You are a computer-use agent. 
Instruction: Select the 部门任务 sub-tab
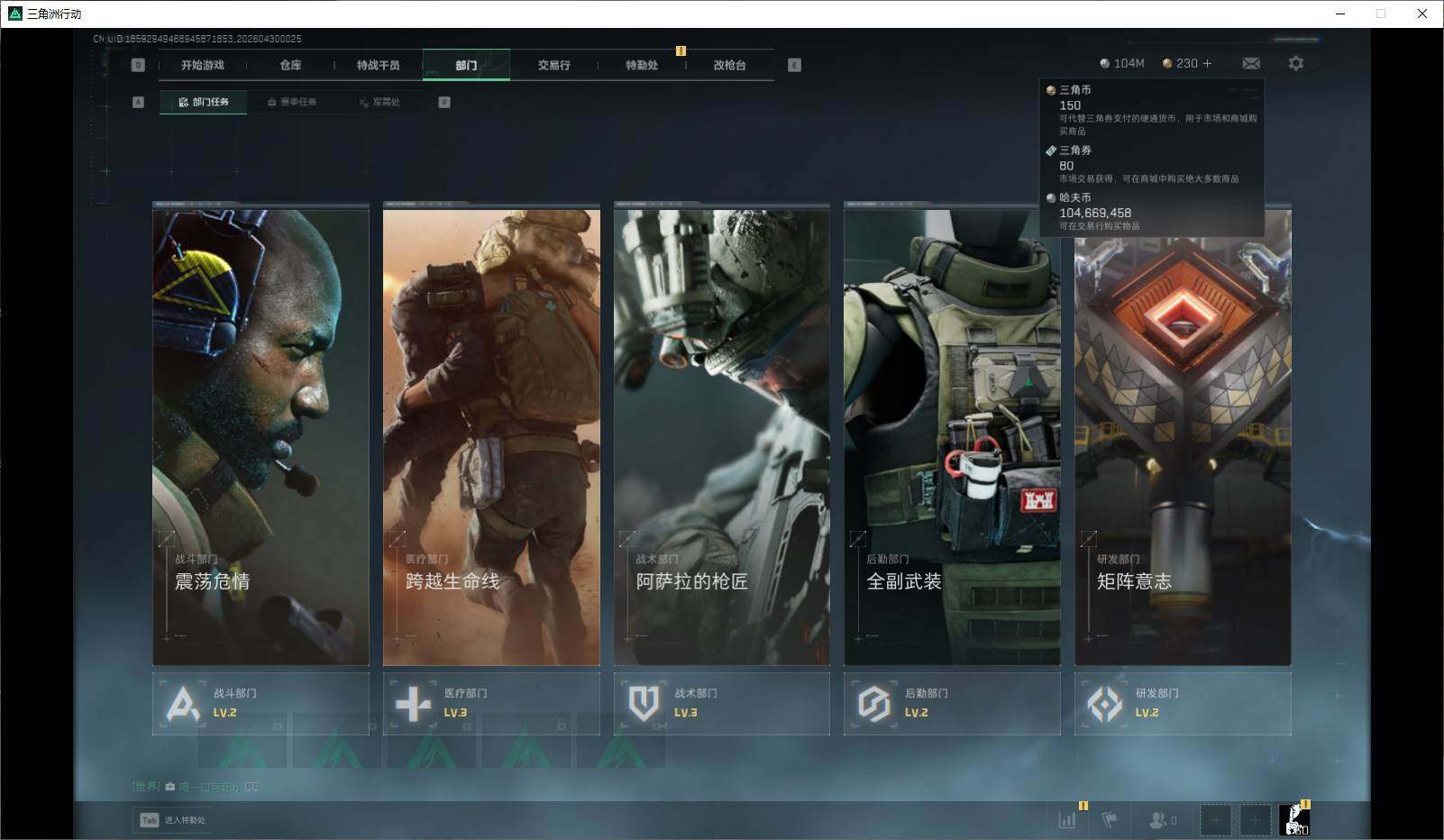tap(204, 103)
